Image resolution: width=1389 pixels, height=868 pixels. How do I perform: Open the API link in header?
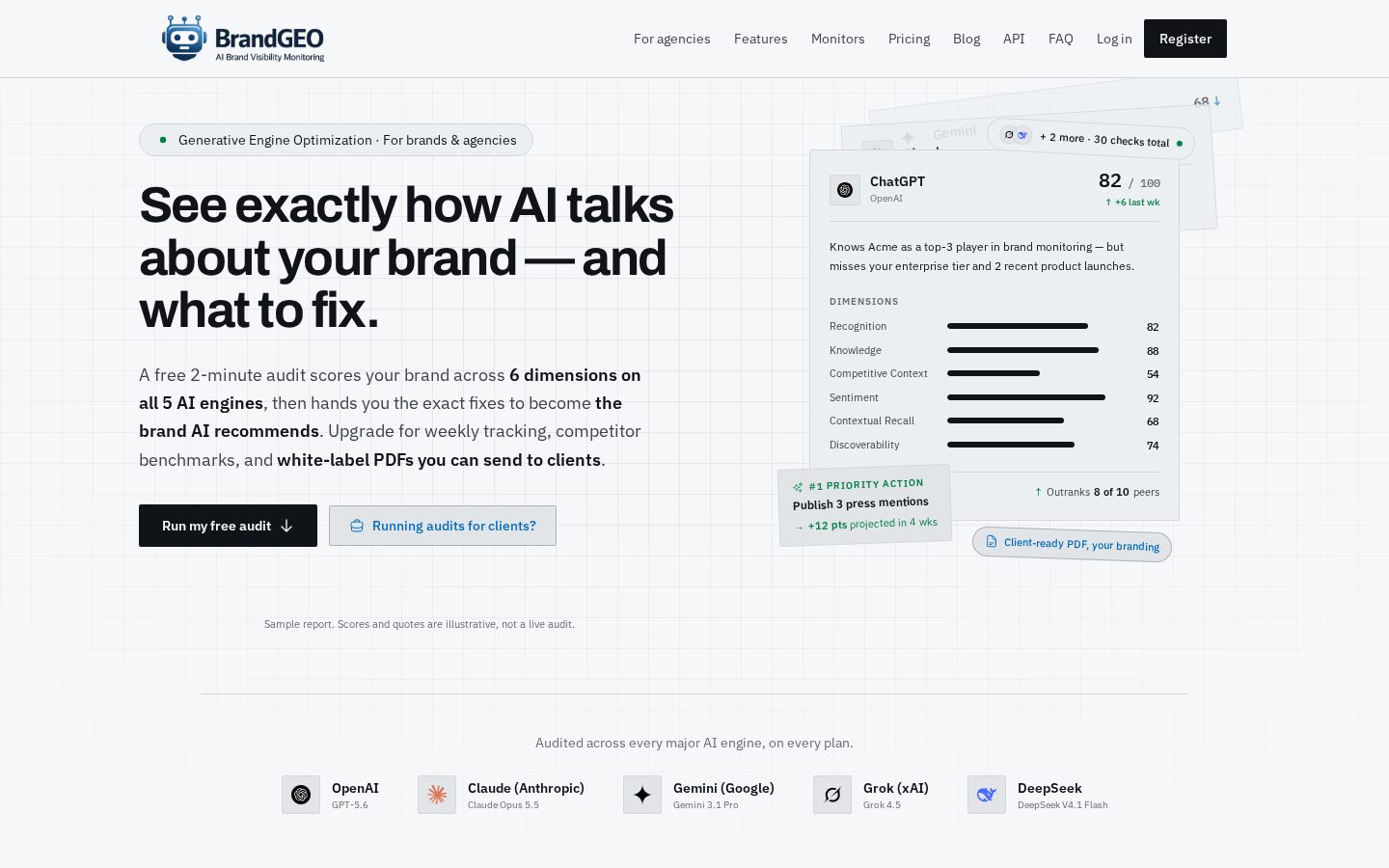[x=1014, y=39]
